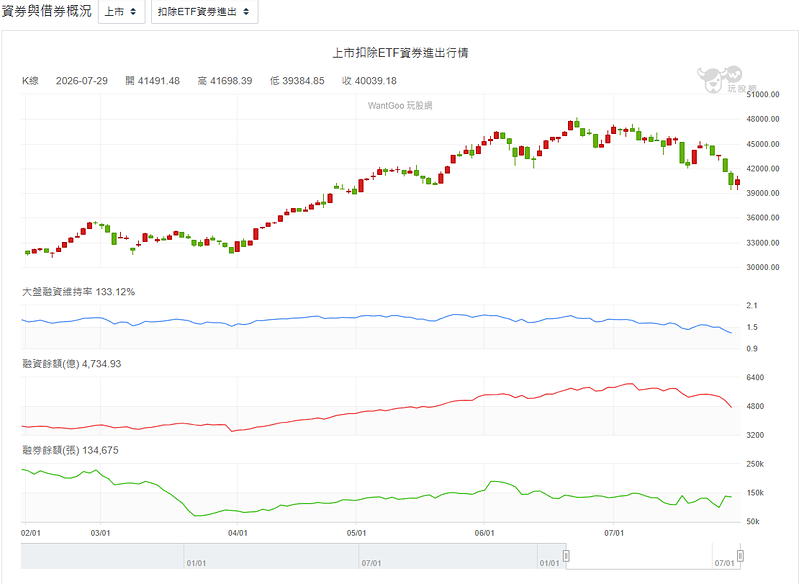The width and height of the screenshot is (799, 584).
Task: Click the last candlestick on the K-line chart
Action: [x=737, y=182]
